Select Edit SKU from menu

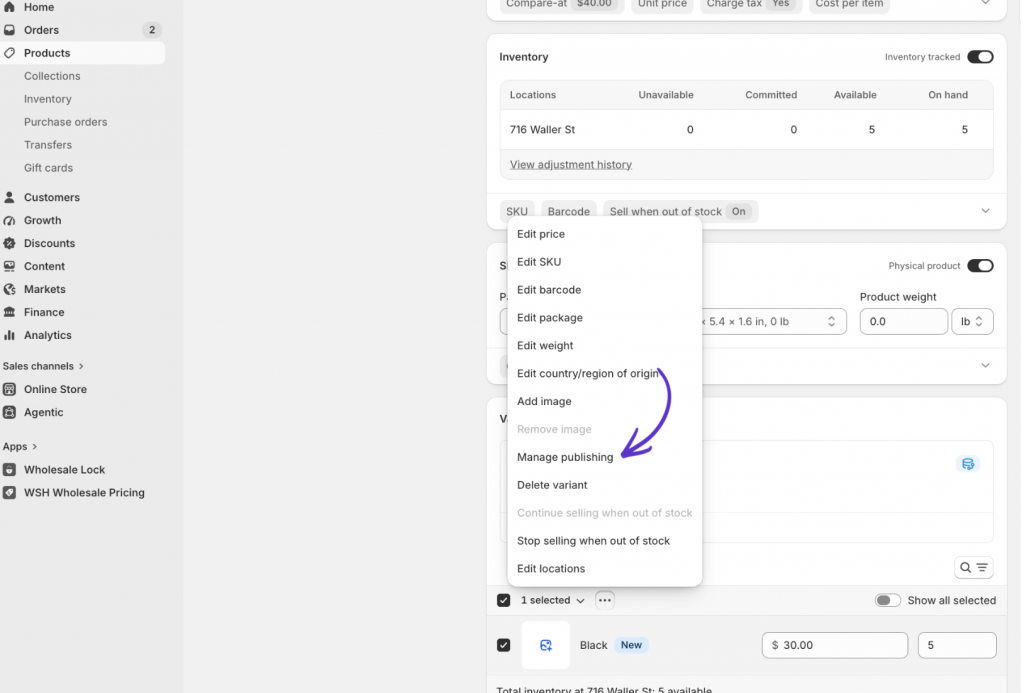point(605,262)
